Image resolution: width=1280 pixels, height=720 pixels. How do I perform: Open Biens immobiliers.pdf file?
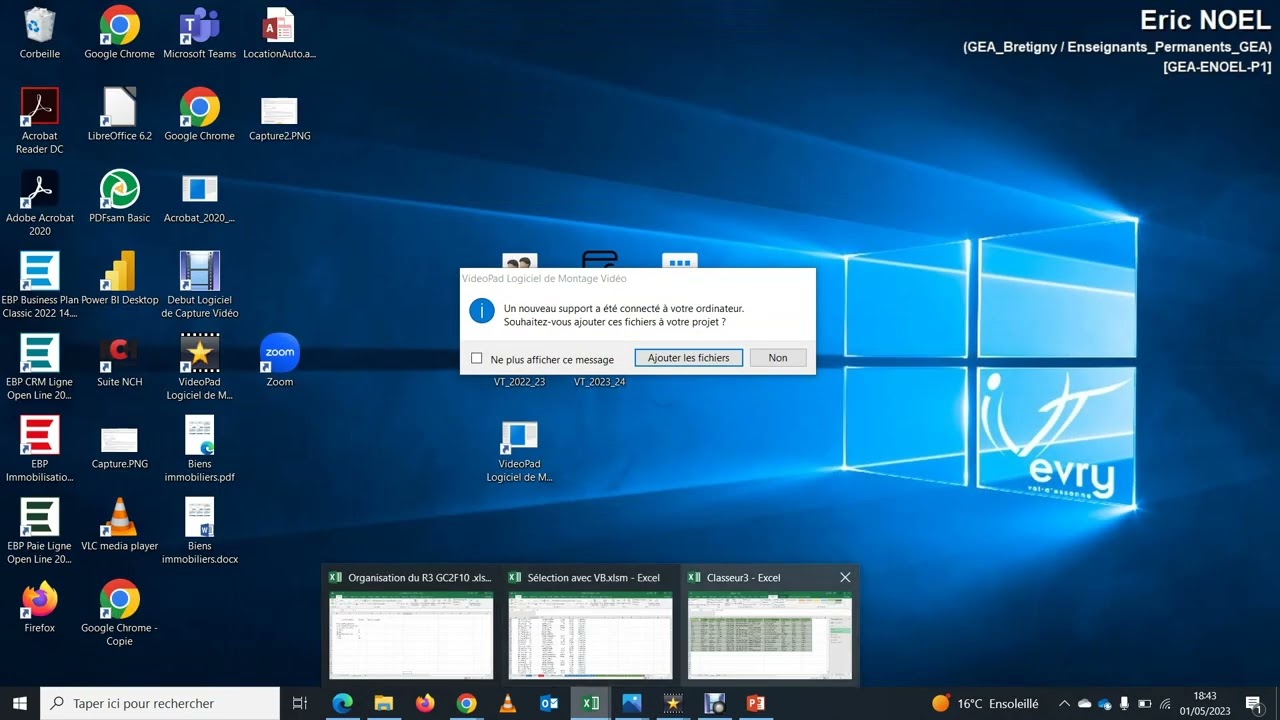pyautogui.click(x=200, y=449)
